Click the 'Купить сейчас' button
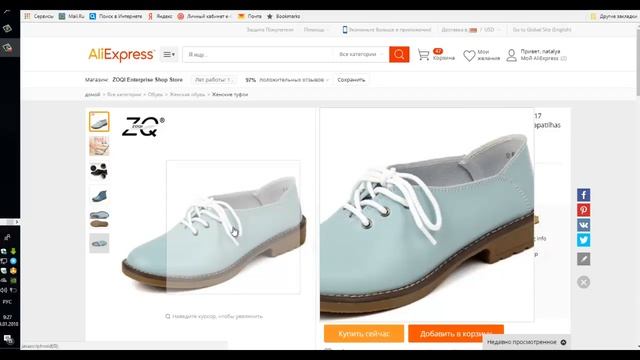The image size is (640, 360). [x=364, y=333]
